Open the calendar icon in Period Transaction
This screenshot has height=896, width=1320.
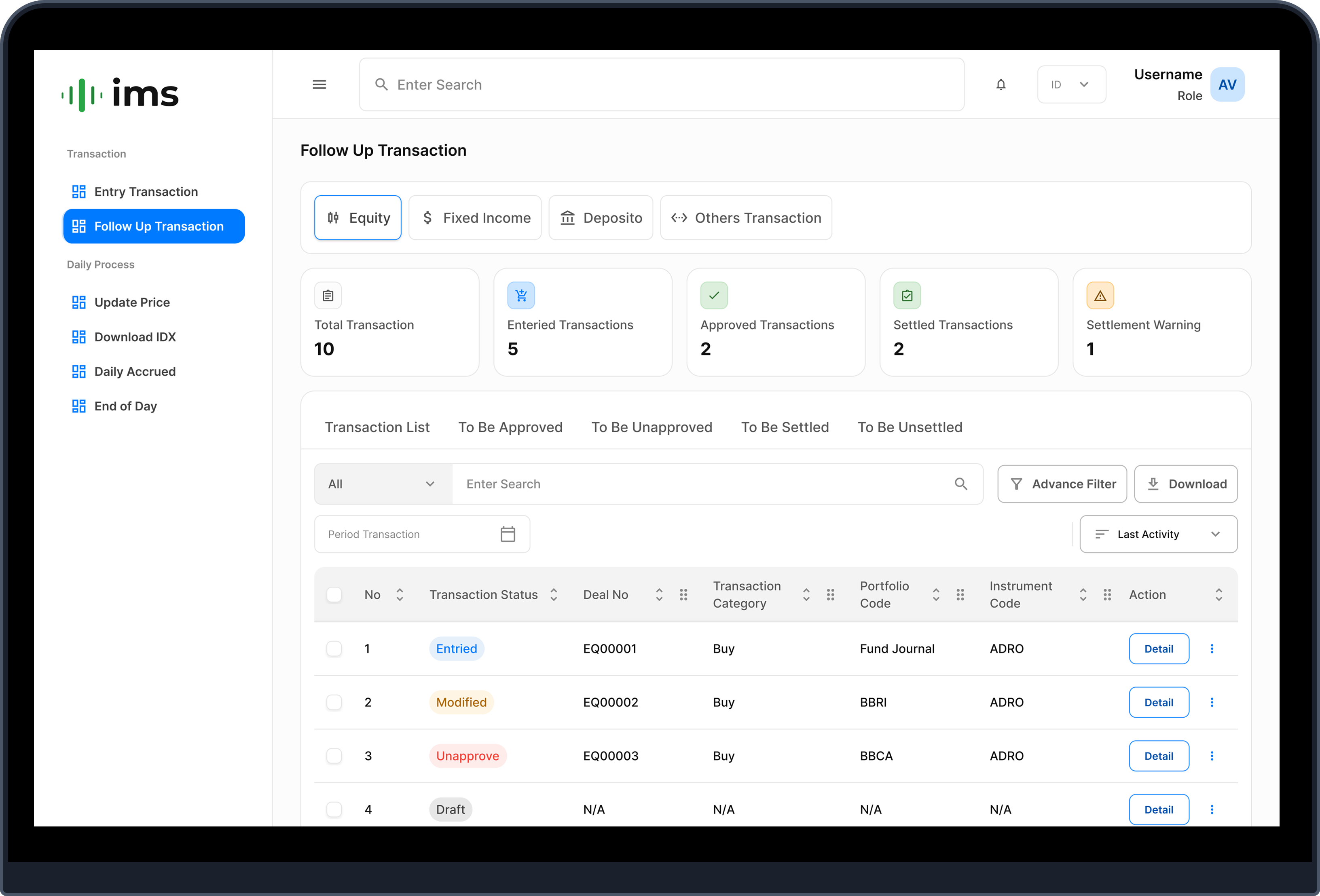click(508, 534)
